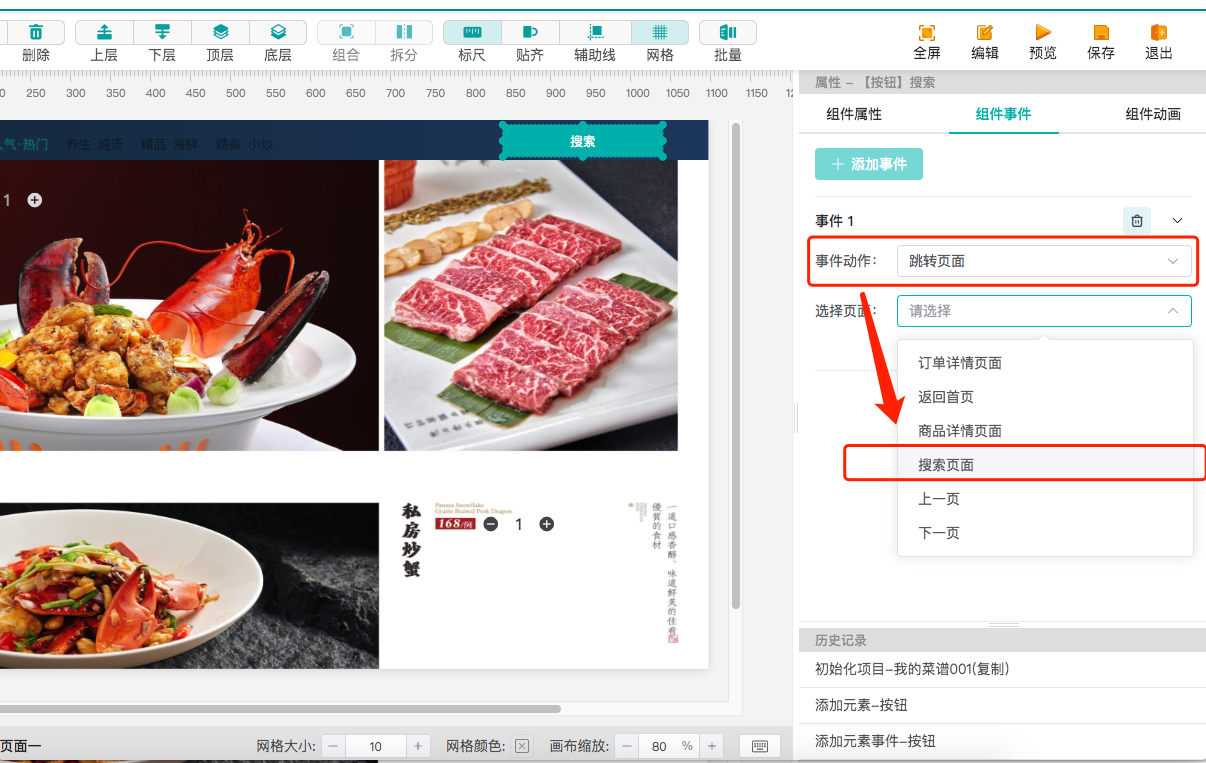This screenshot has height=763, width=1206.
Task: Toggle grid (网格) visibility
Action: point(660,33)
